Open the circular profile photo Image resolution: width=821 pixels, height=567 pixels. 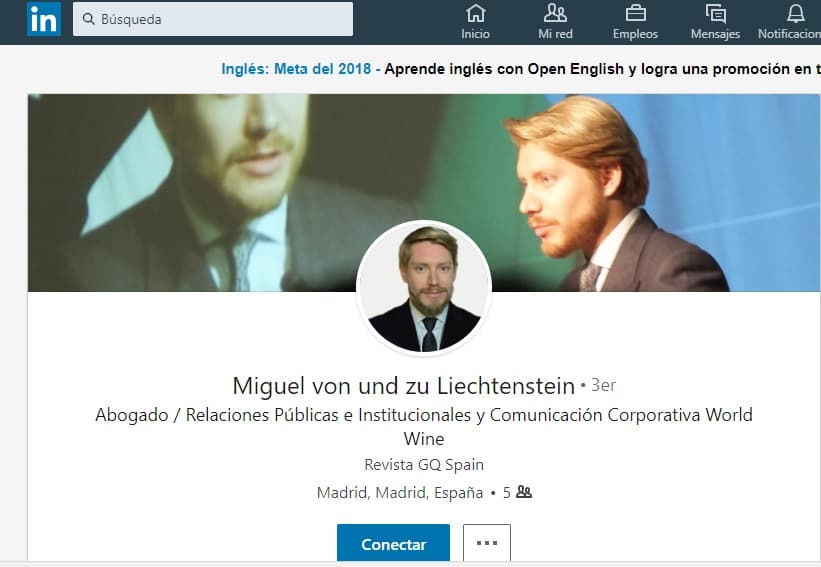point(424,288)
